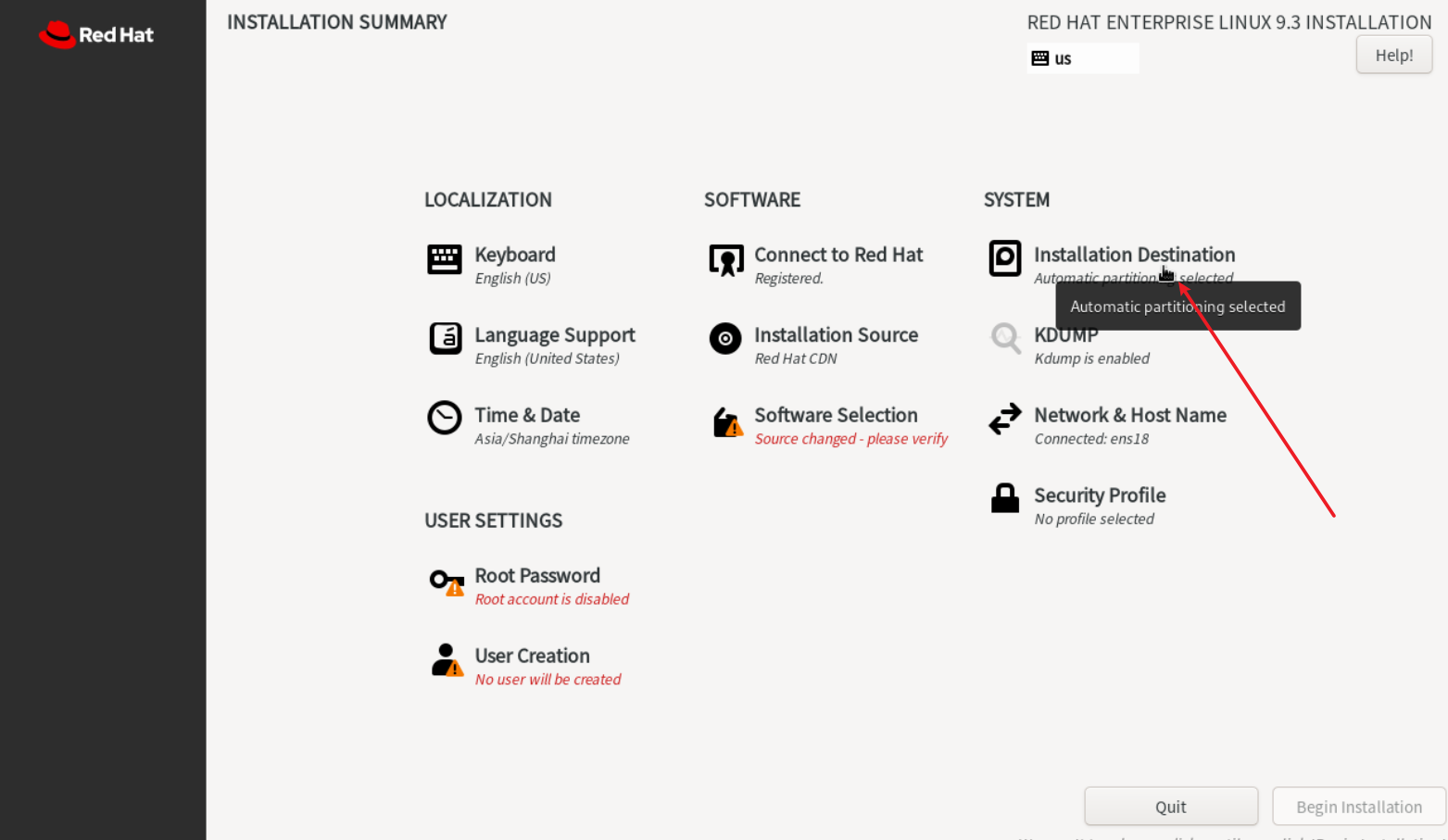Open Language Support via its icon

click(x=445, y=339)
